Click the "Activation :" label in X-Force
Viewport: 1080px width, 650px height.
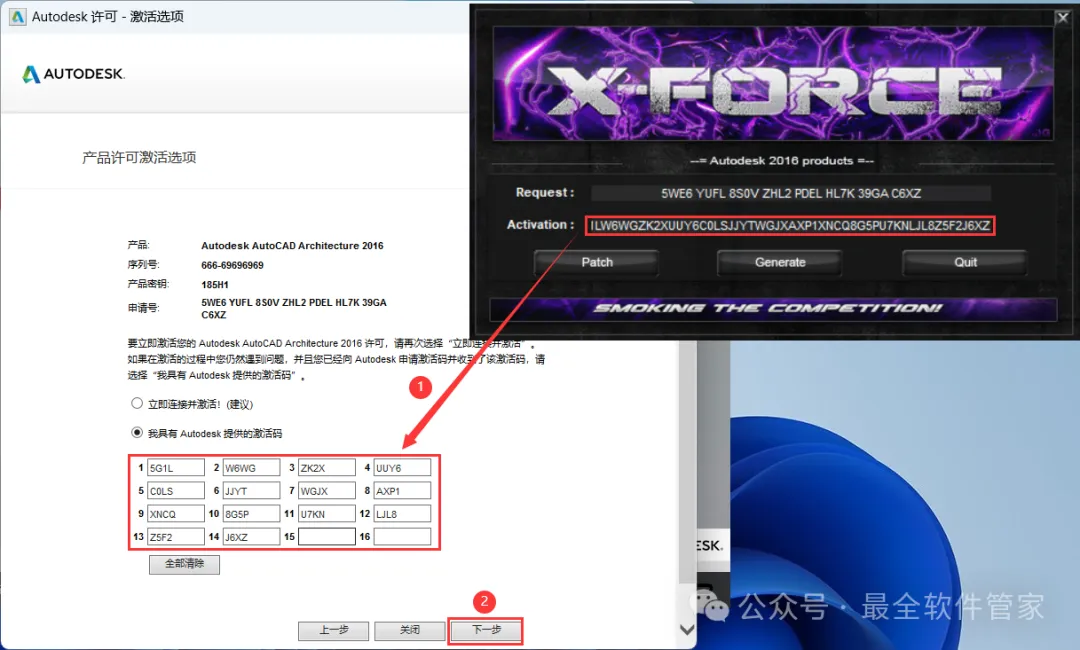click(x=540, y=224)
